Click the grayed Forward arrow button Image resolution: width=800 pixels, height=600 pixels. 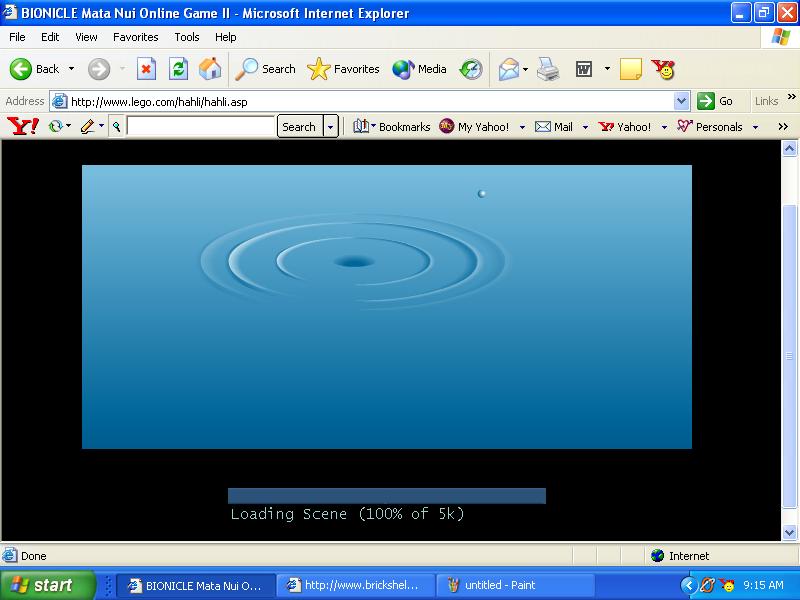pyautogui.click(x=98, y=69)
